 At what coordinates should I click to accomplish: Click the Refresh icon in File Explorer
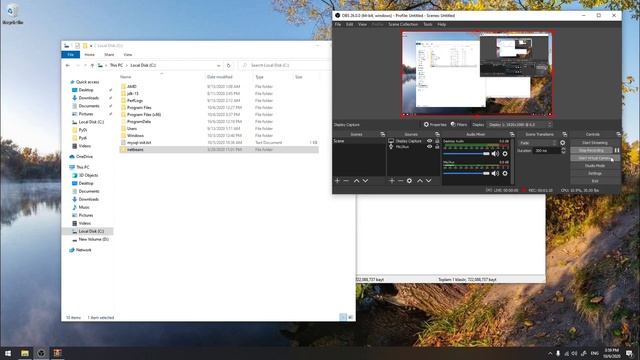(x=229, y=65)
